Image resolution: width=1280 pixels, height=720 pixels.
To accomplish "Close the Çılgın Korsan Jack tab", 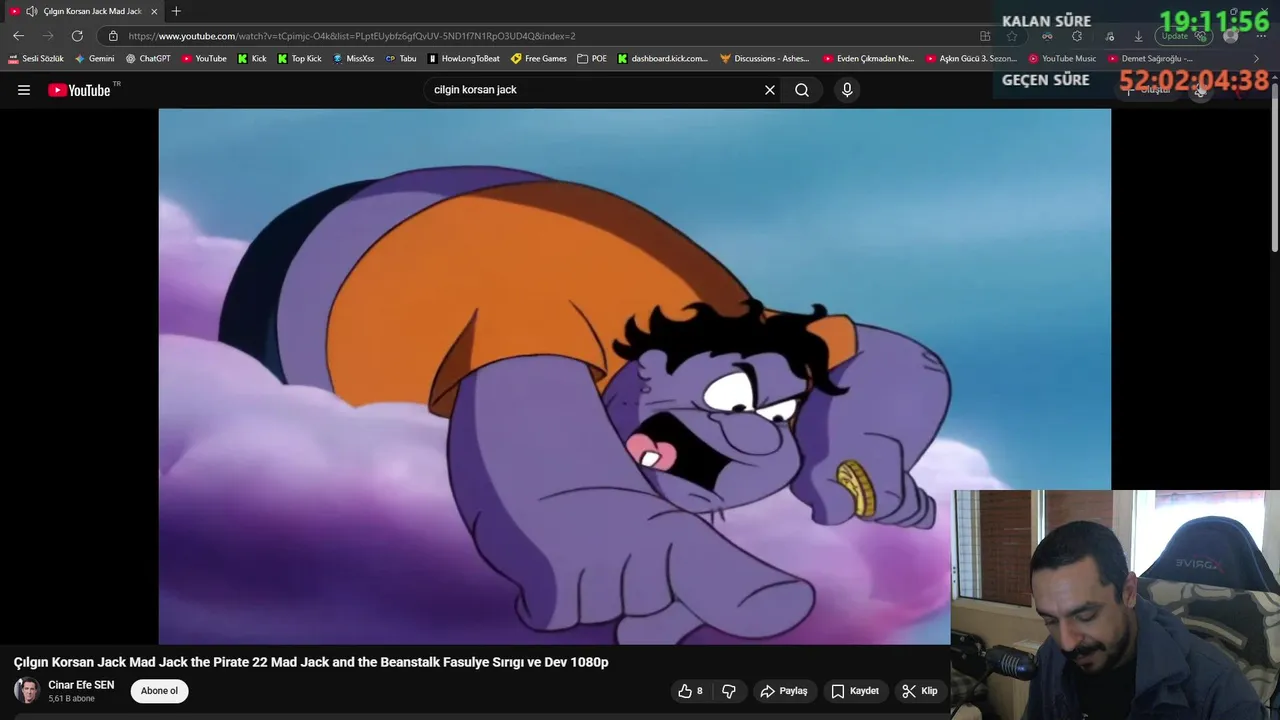I will [154, 11].
